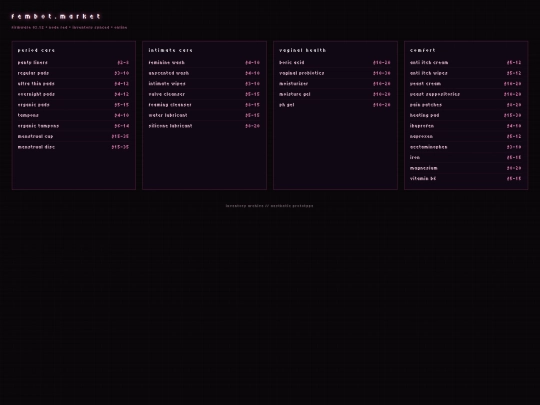
Task: Select the vaginal health heading
Action: click(302, 50)
